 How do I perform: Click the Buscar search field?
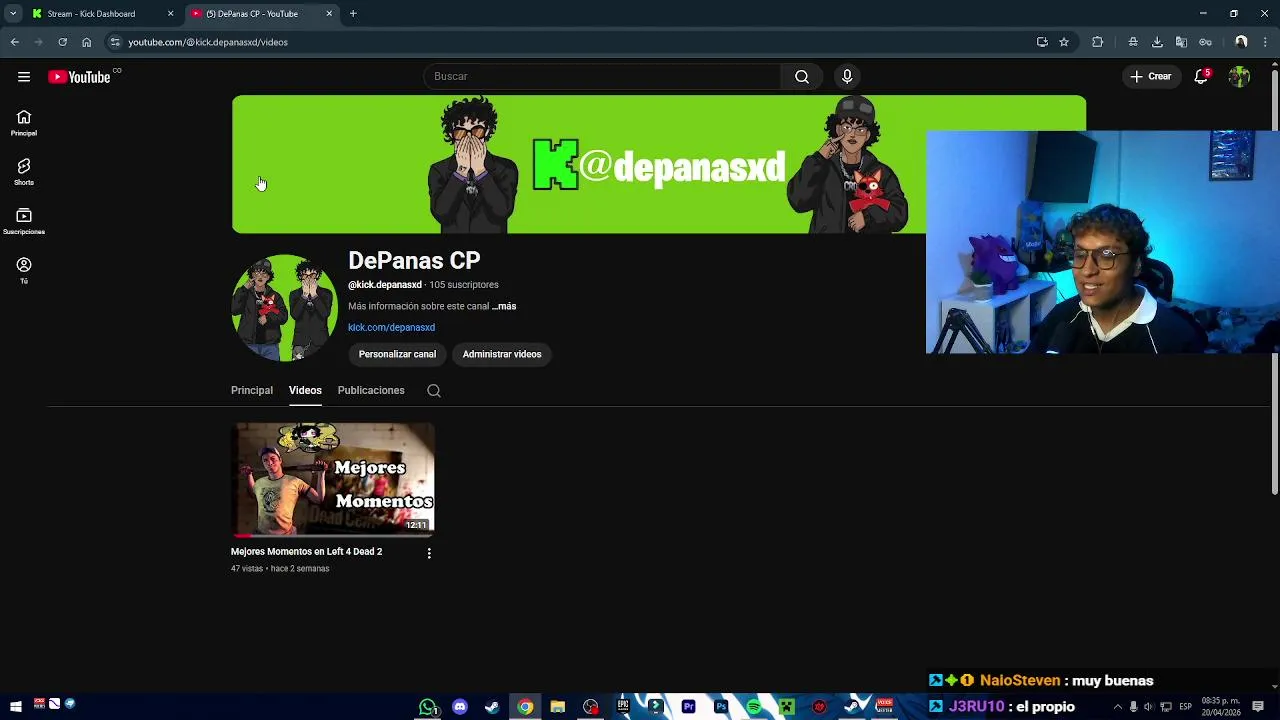[602, 77]
